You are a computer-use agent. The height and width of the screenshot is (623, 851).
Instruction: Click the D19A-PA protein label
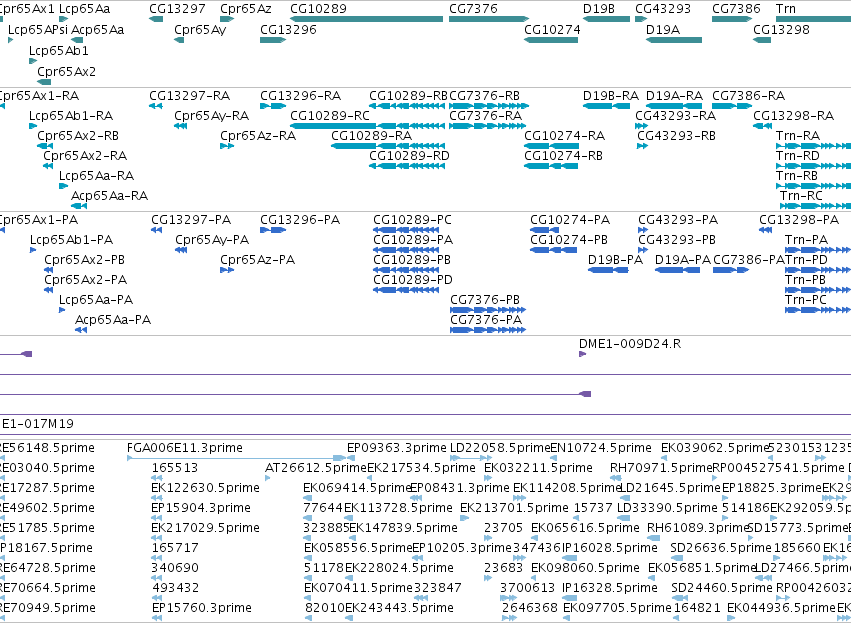(682, 260)
